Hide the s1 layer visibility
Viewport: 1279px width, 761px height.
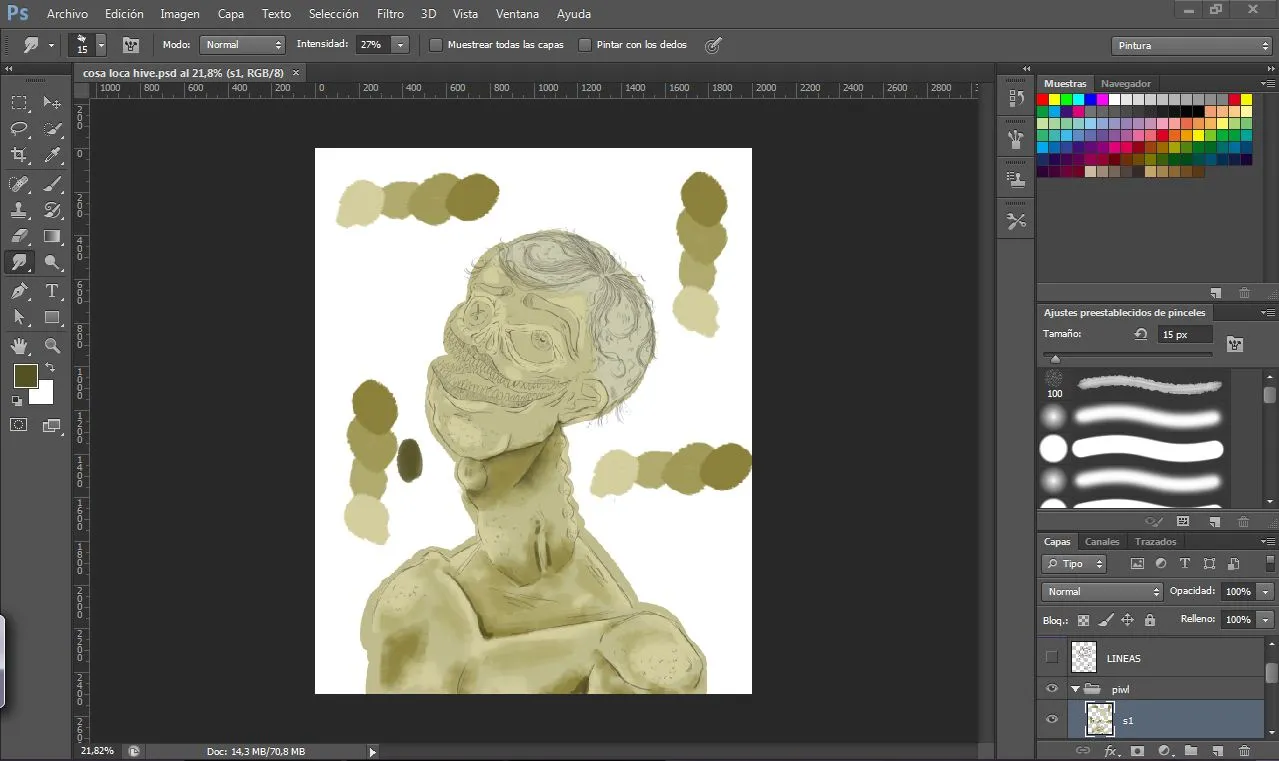click(1051, 720)
